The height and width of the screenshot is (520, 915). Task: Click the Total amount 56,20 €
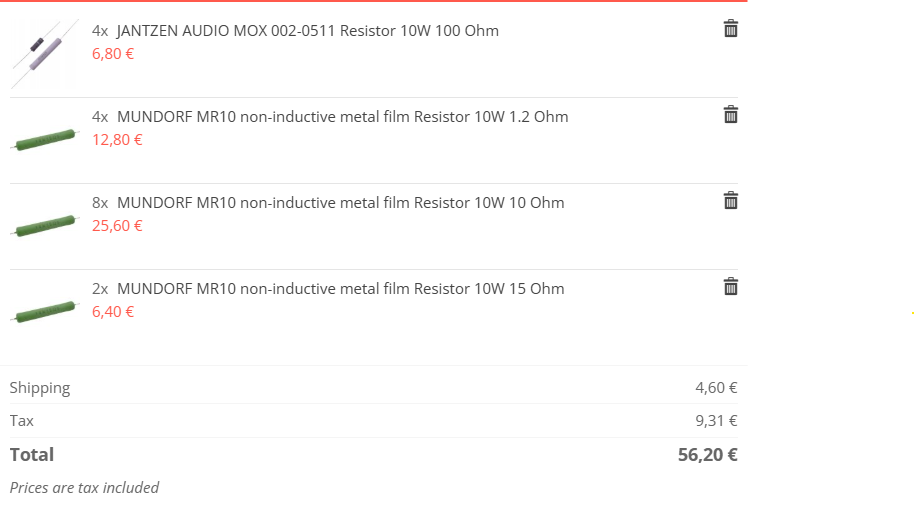click(707, 455)
